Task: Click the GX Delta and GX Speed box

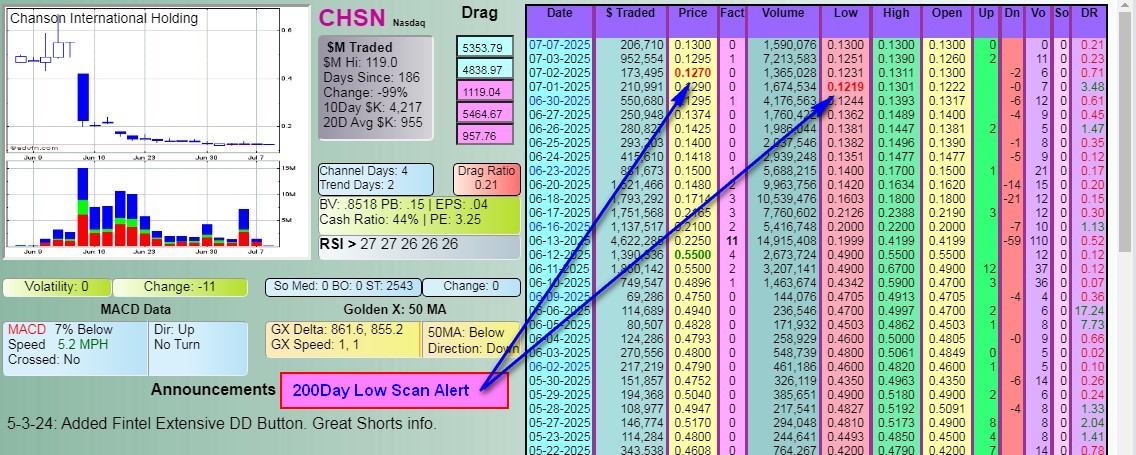Action: 343,339
